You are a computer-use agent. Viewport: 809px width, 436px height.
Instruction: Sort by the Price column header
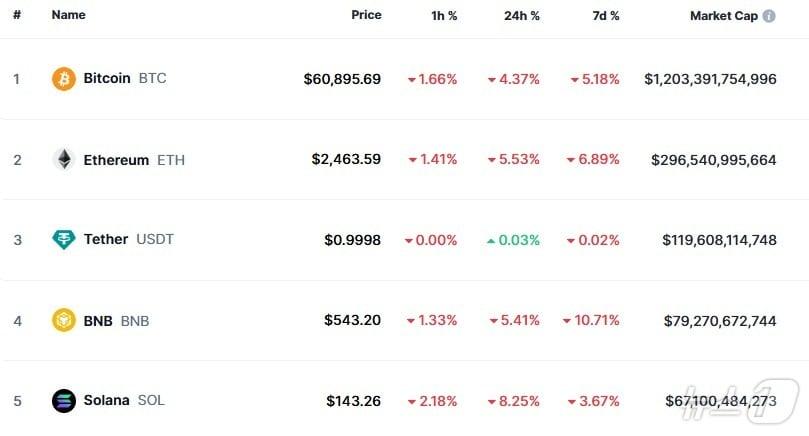[366, 16]
